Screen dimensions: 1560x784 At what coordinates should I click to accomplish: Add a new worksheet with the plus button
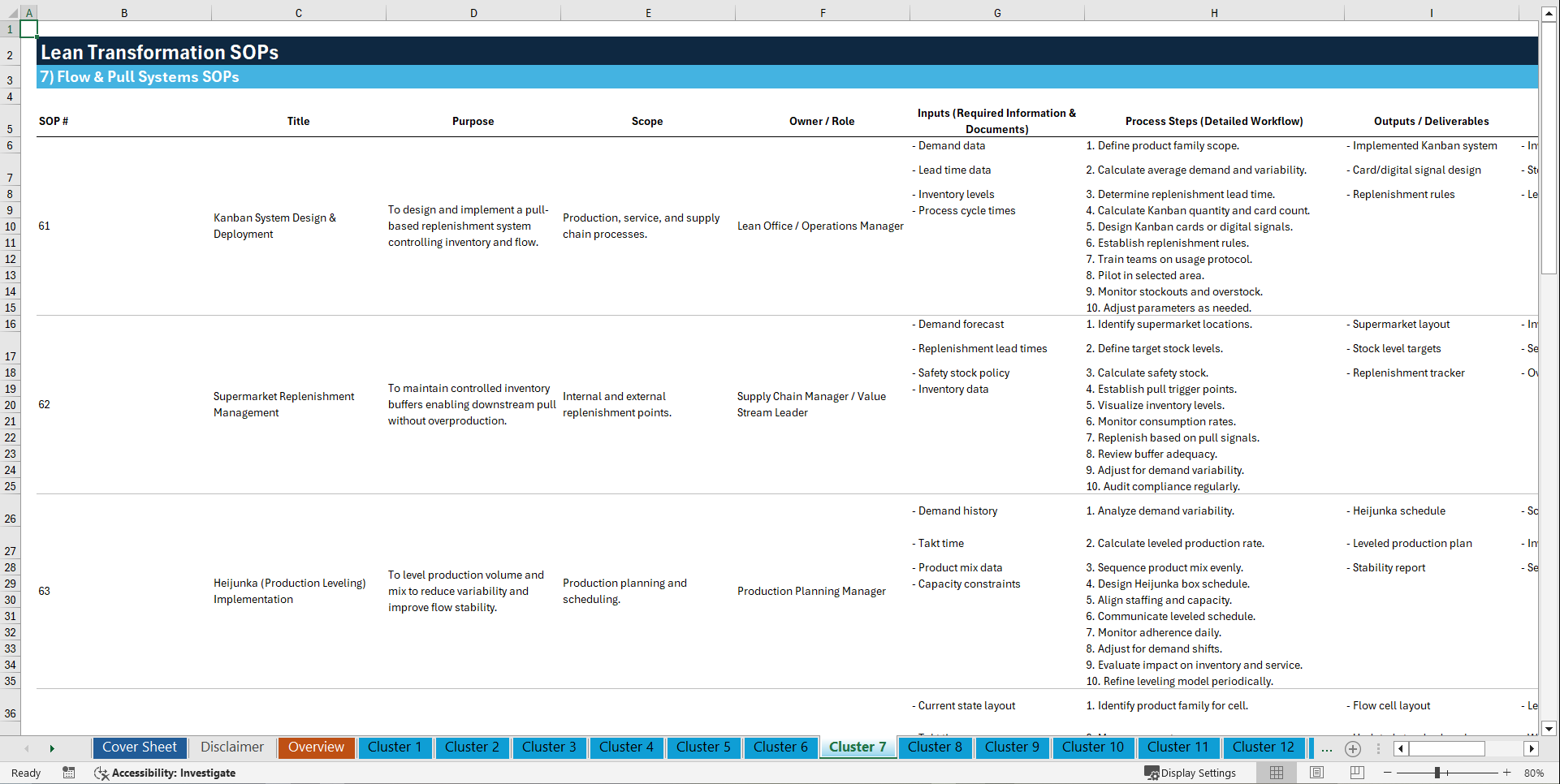pyautogui.click(x=1353, y=748)
